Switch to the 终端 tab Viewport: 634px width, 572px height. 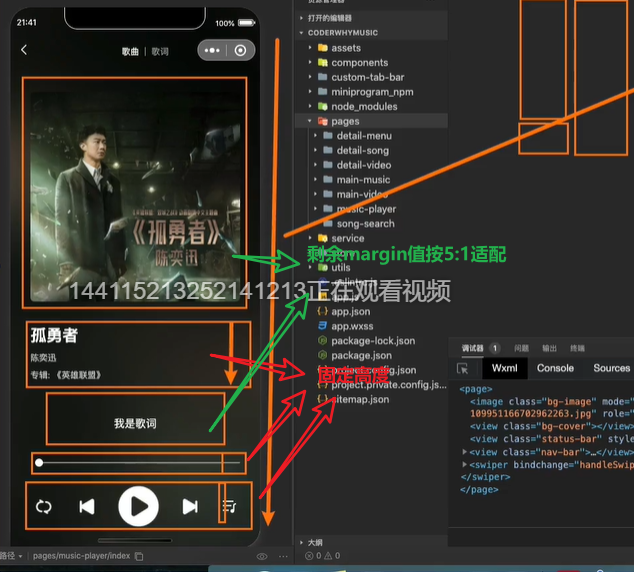[x=577, y=348]
